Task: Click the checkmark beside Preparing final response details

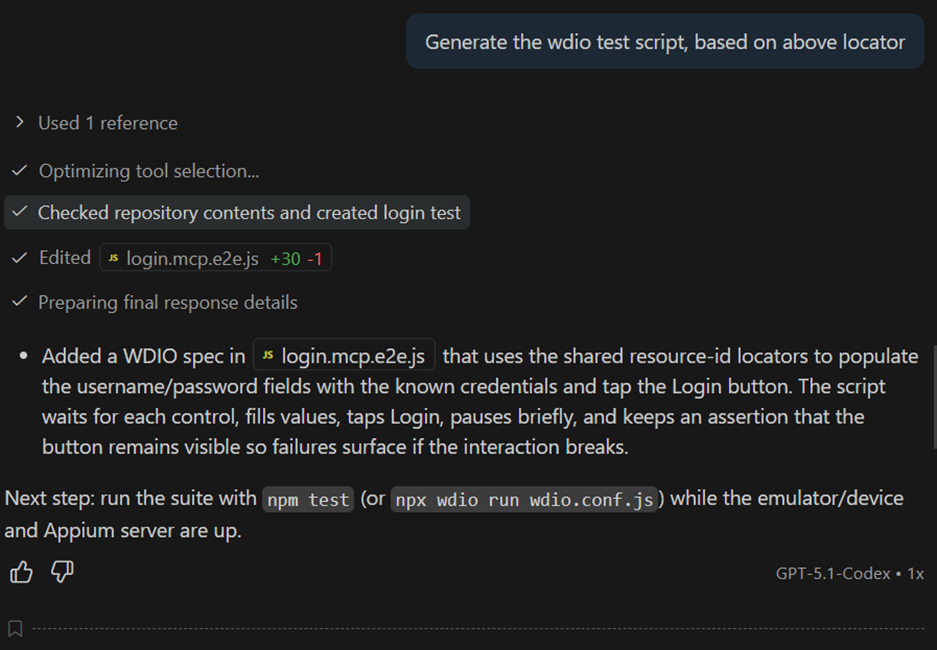Action: [19, 302]
